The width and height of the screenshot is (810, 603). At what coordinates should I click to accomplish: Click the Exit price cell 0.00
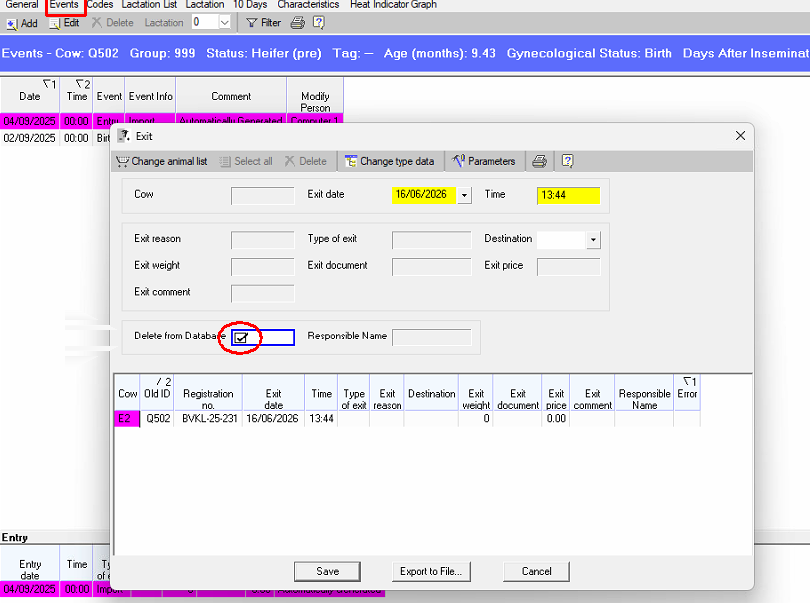556,419
